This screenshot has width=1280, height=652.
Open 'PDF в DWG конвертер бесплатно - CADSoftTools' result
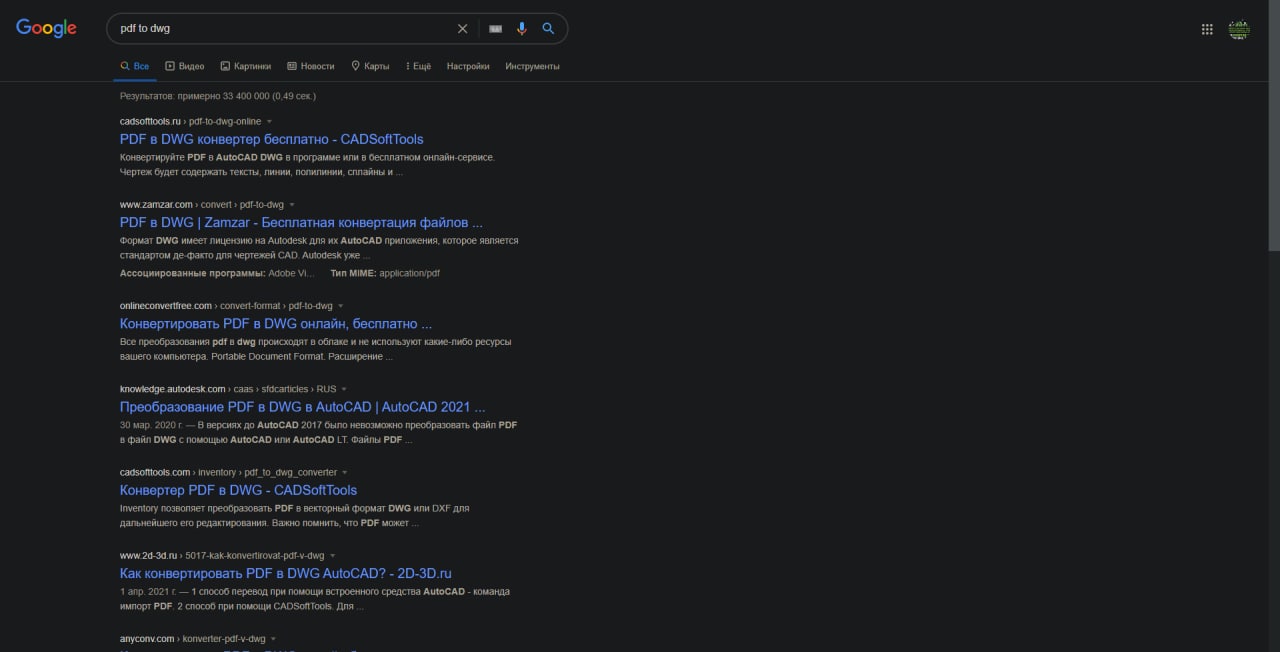pos(272,139)
